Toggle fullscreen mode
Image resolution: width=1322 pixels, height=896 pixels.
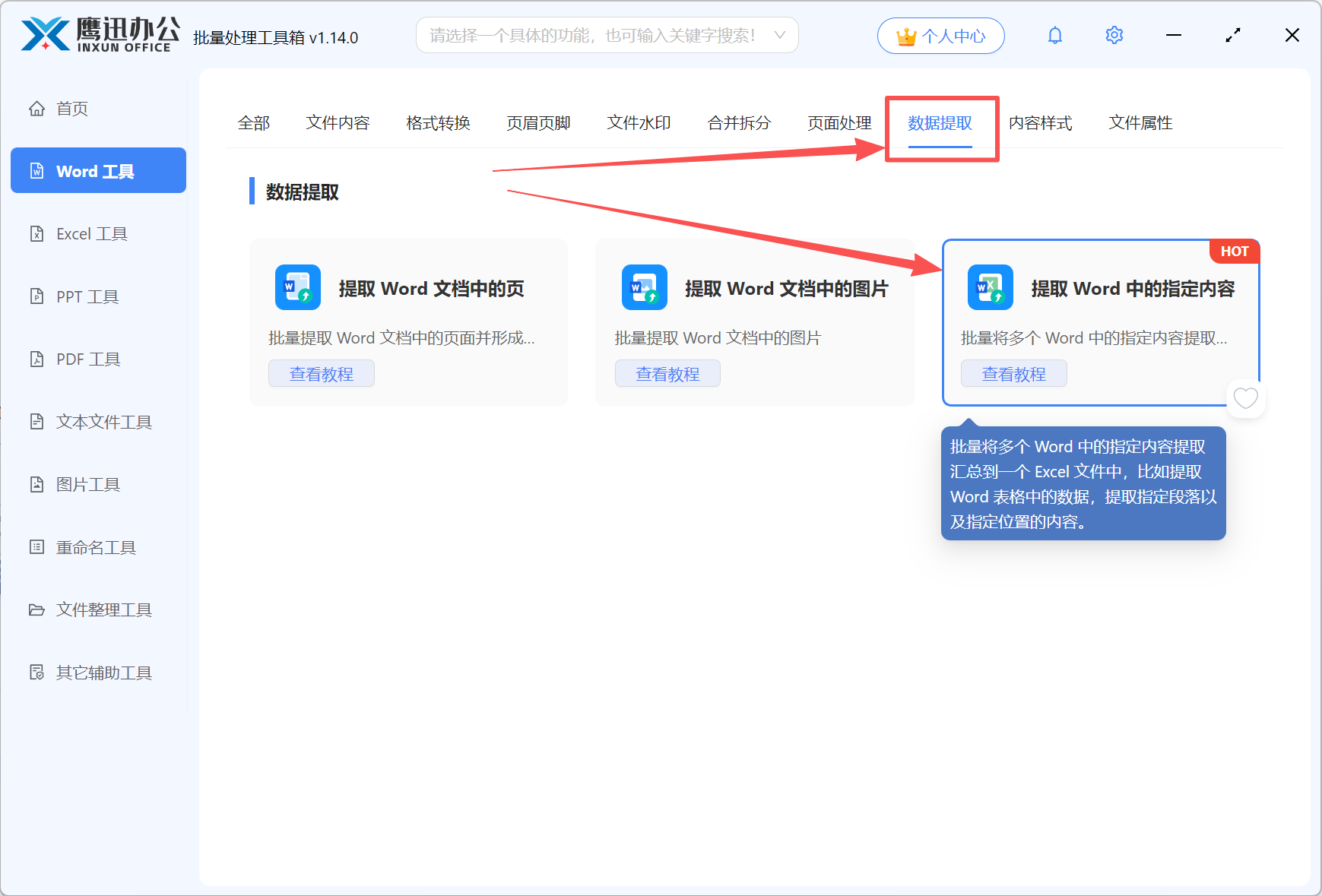(1233, 35)
